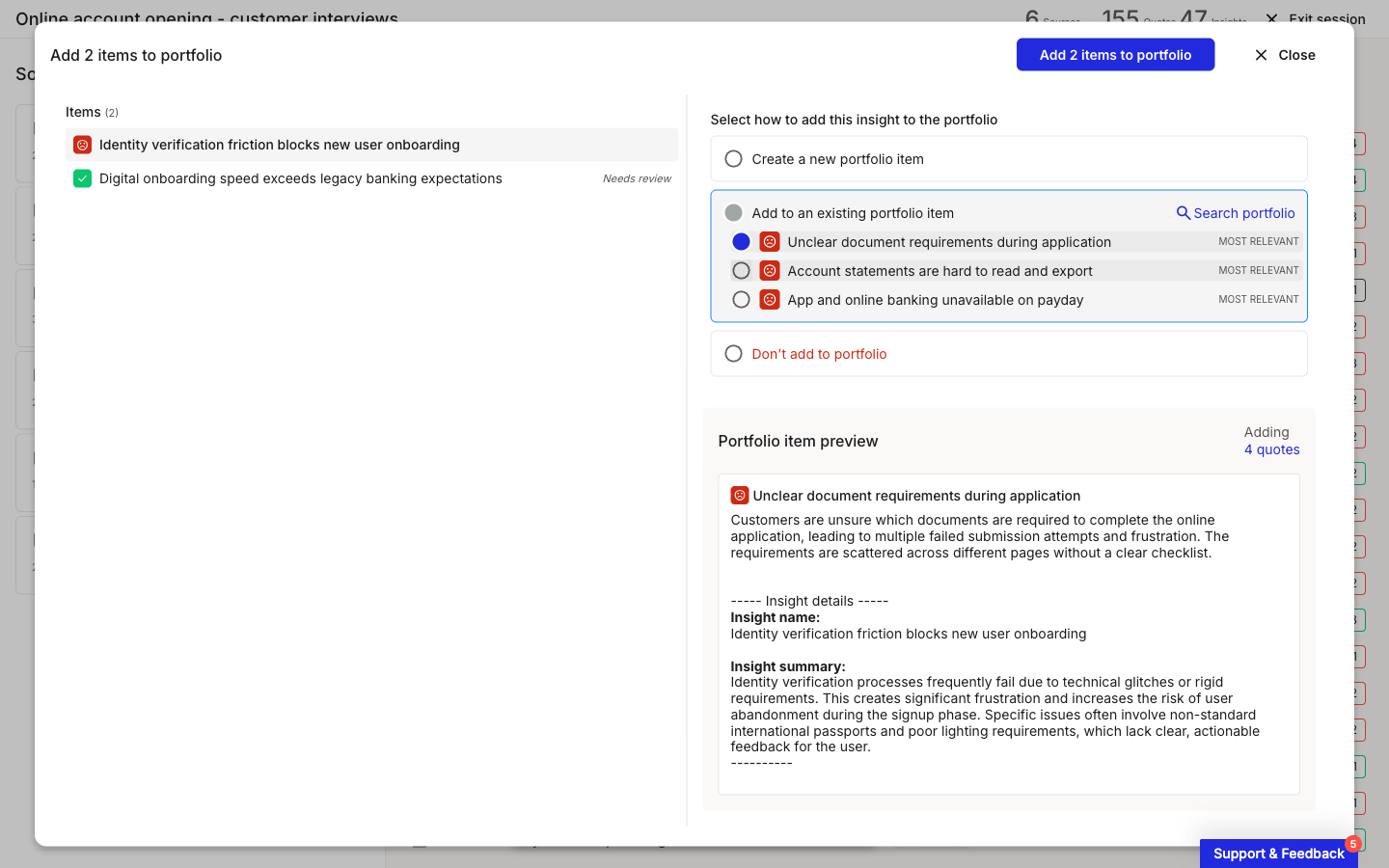Click the Insight summary: bold label in preview
This screenshot has width=1389, height=868.
[788, 666]
